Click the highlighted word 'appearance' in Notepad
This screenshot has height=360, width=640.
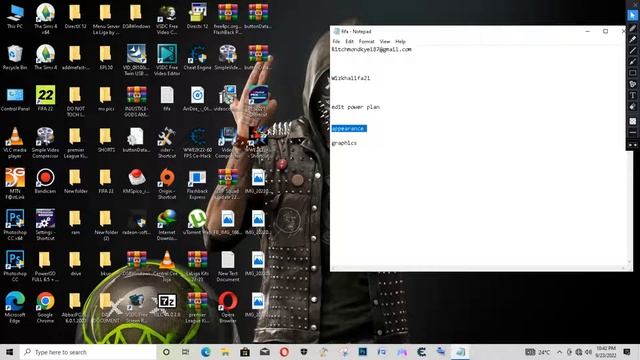pos(349,129)
